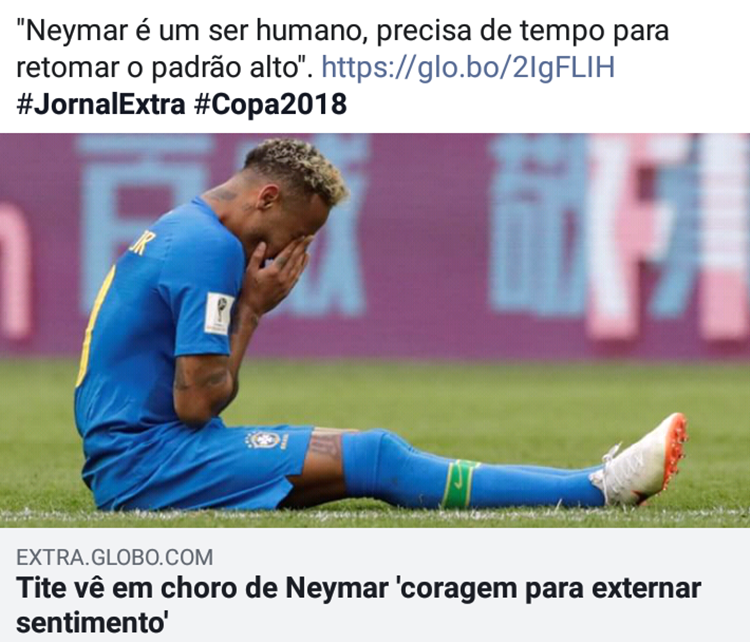The width and height of the screenshot is (750, 642).
Task: Click the white pitch line on the grass
Action: click(375, 514)
